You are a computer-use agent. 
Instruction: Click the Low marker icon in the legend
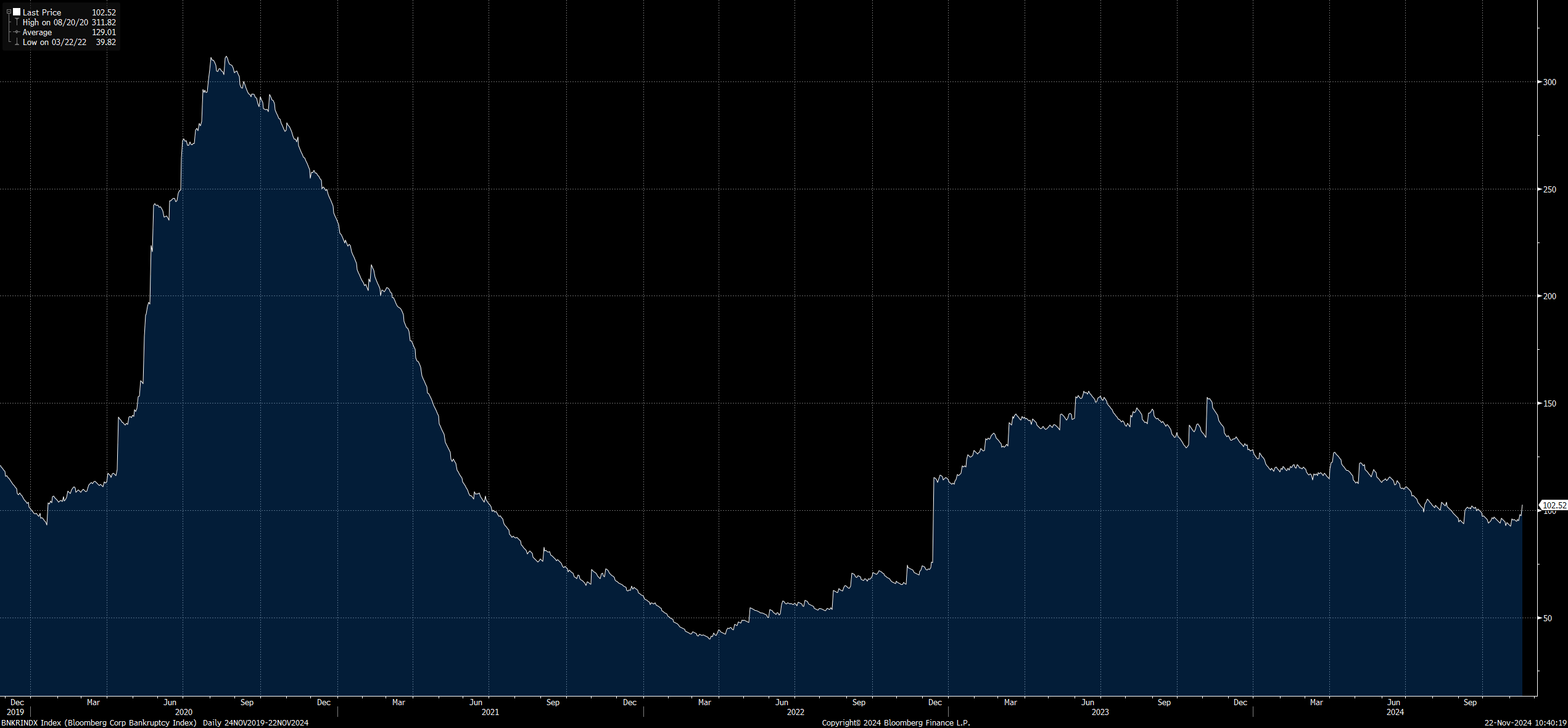17,42
